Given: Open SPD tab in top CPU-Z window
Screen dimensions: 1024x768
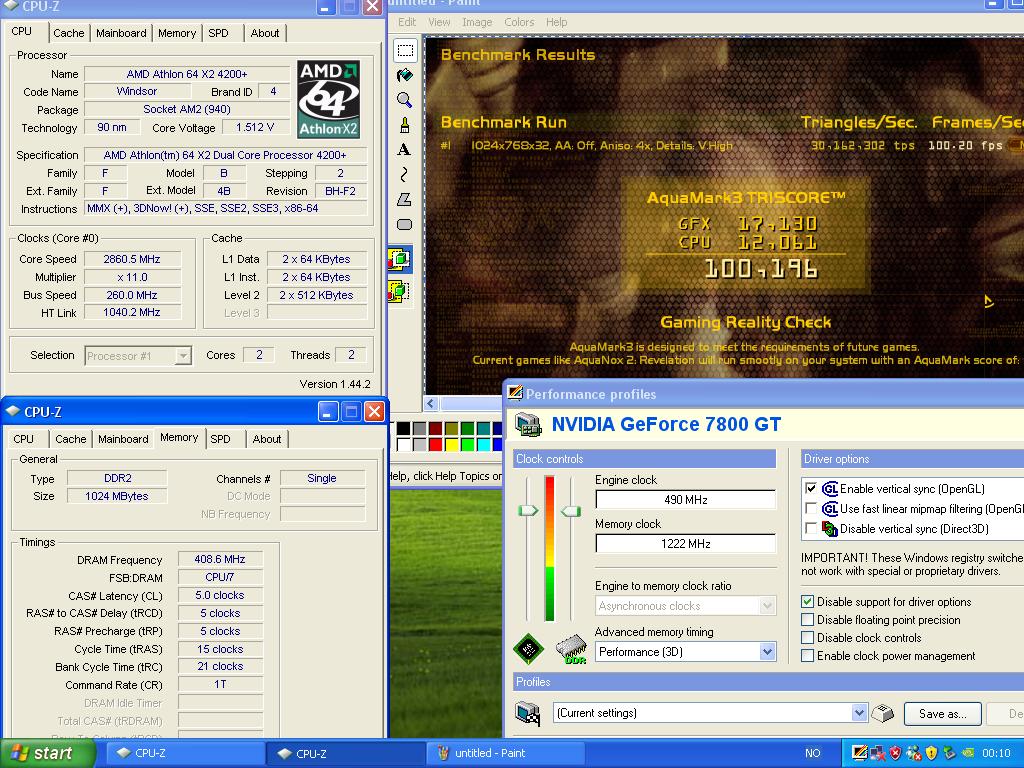Looking at the screenshot, I should click(x=218, y=33).
